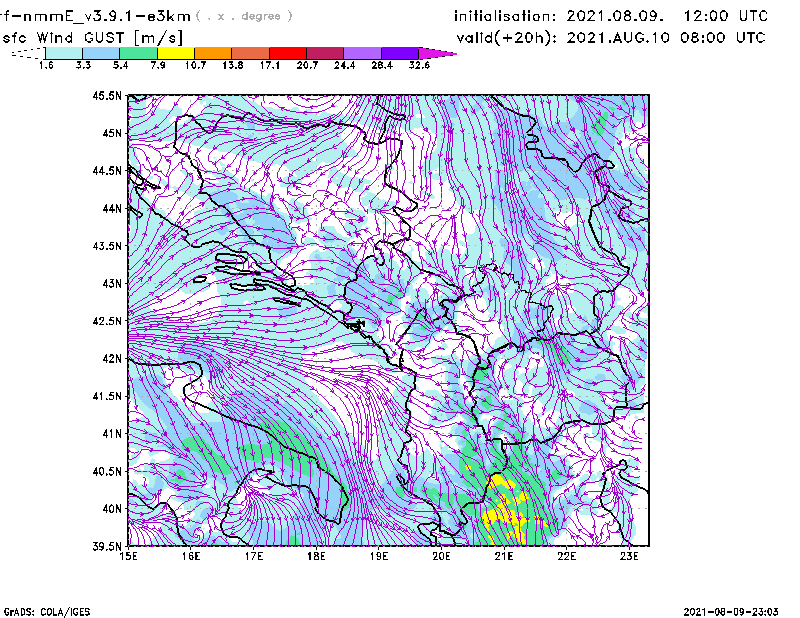
Task: Click the 20E longitude label
Action: coord(441,556)
